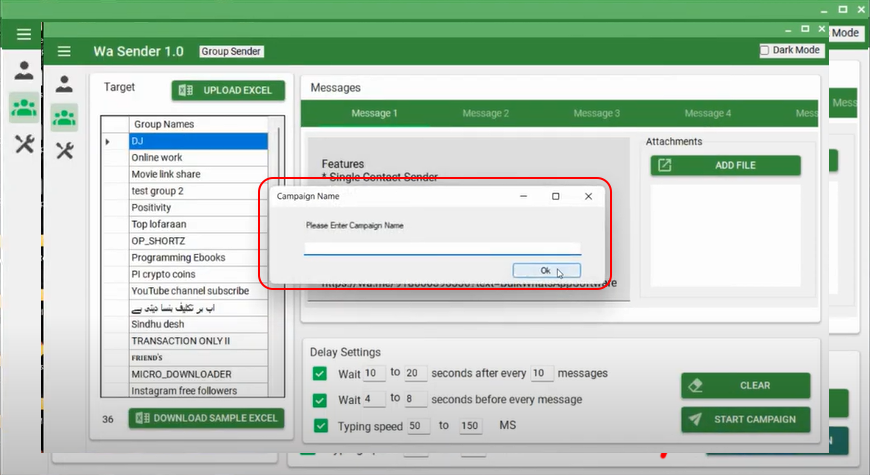Click the Add File attachment button
This screenshot has width=870, height=475.
[x=725, y=165]
